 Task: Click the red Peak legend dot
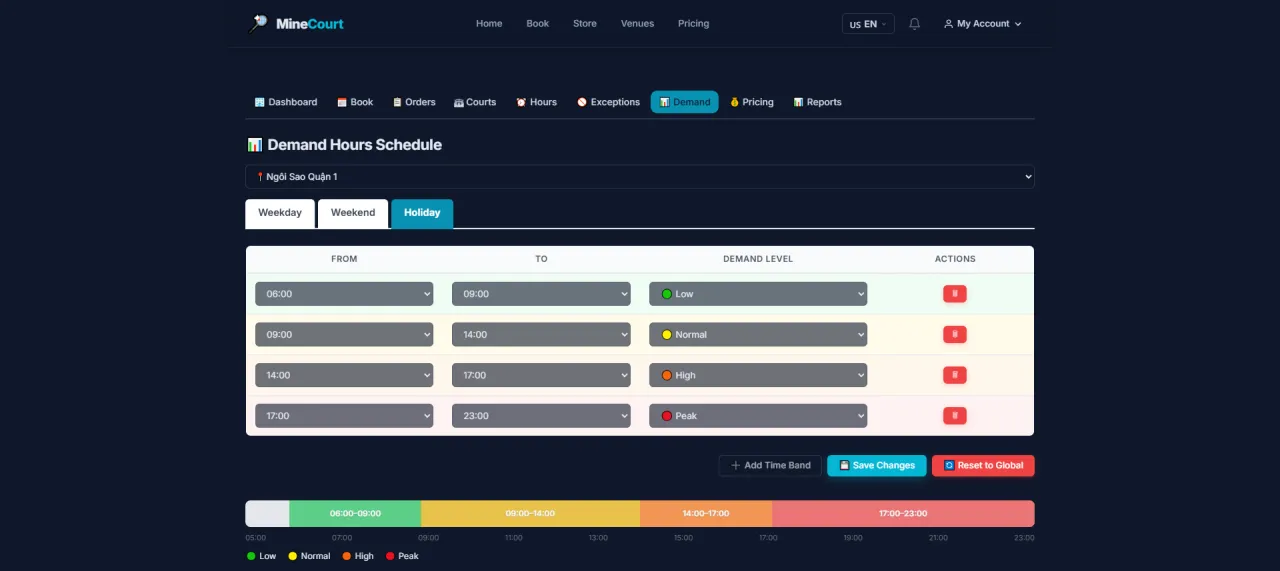click(x=390, y=556)
